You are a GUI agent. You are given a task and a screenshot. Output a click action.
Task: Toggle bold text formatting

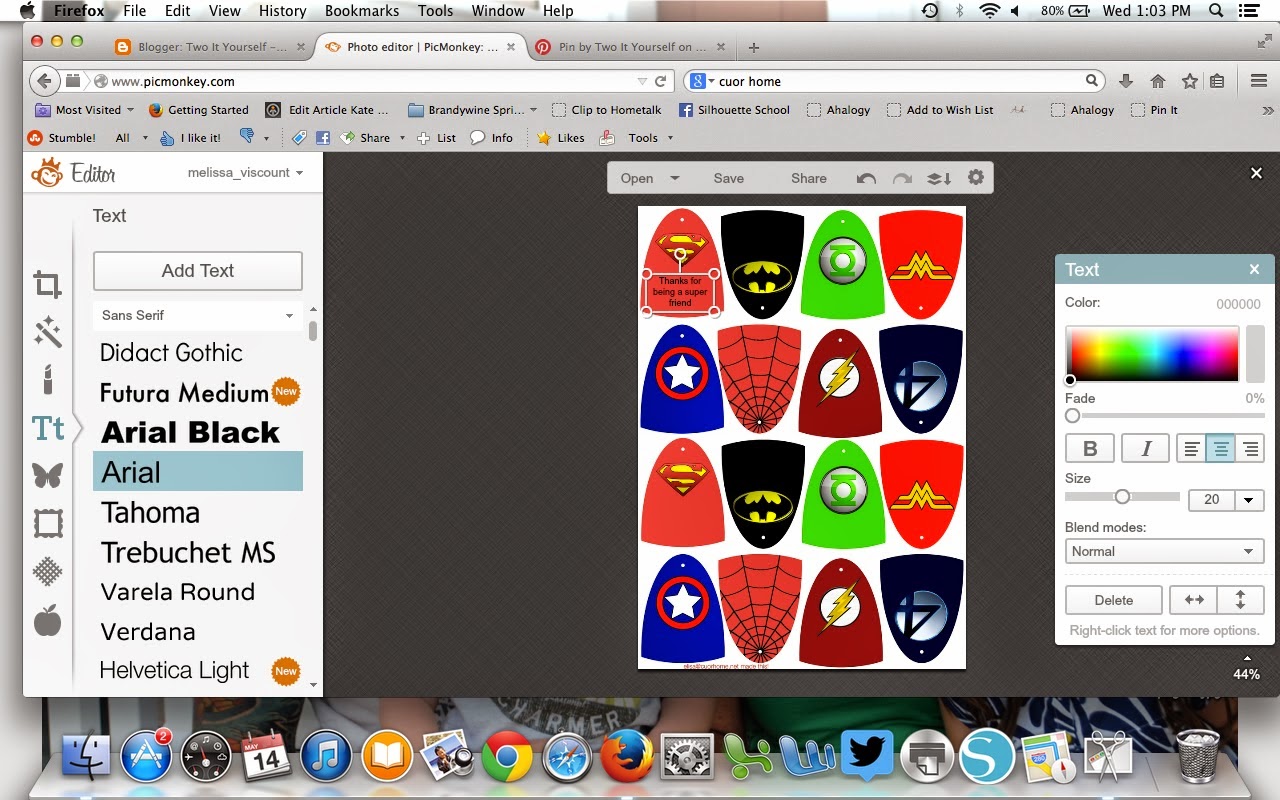[1090, 449]
